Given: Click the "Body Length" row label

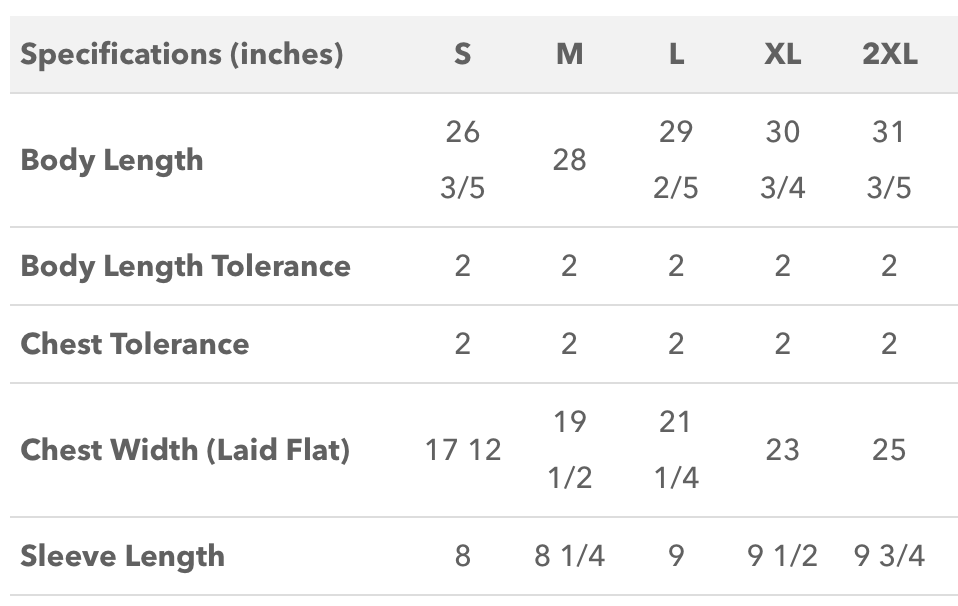Looking at the screenshot, I should pyautogui.click(x=111, y=160).
